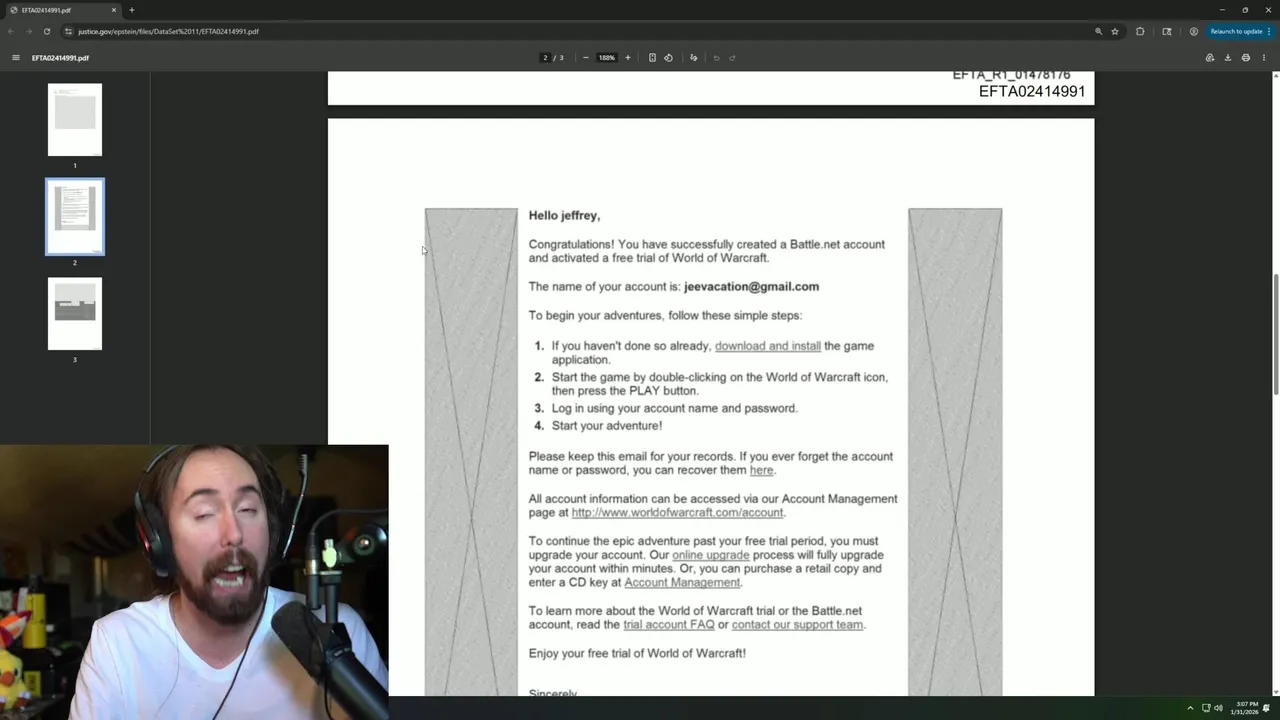This screenshot has height=720, width=1280.
Task: Click the 'contact our support team' link
Action: (x=797, y=625)
